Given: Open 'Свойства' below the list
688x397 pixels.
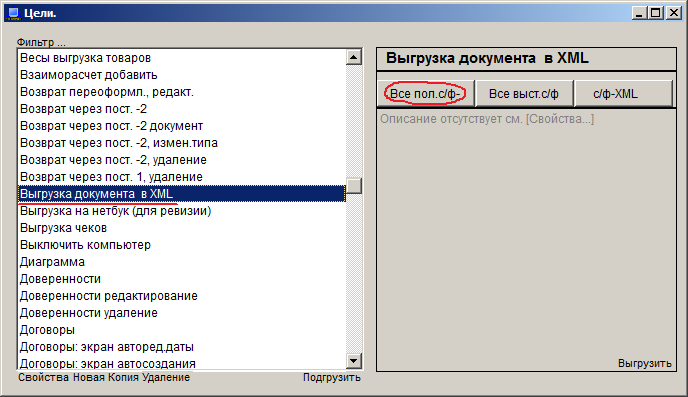Looking at the screenshot, I should tap(43, 377).
